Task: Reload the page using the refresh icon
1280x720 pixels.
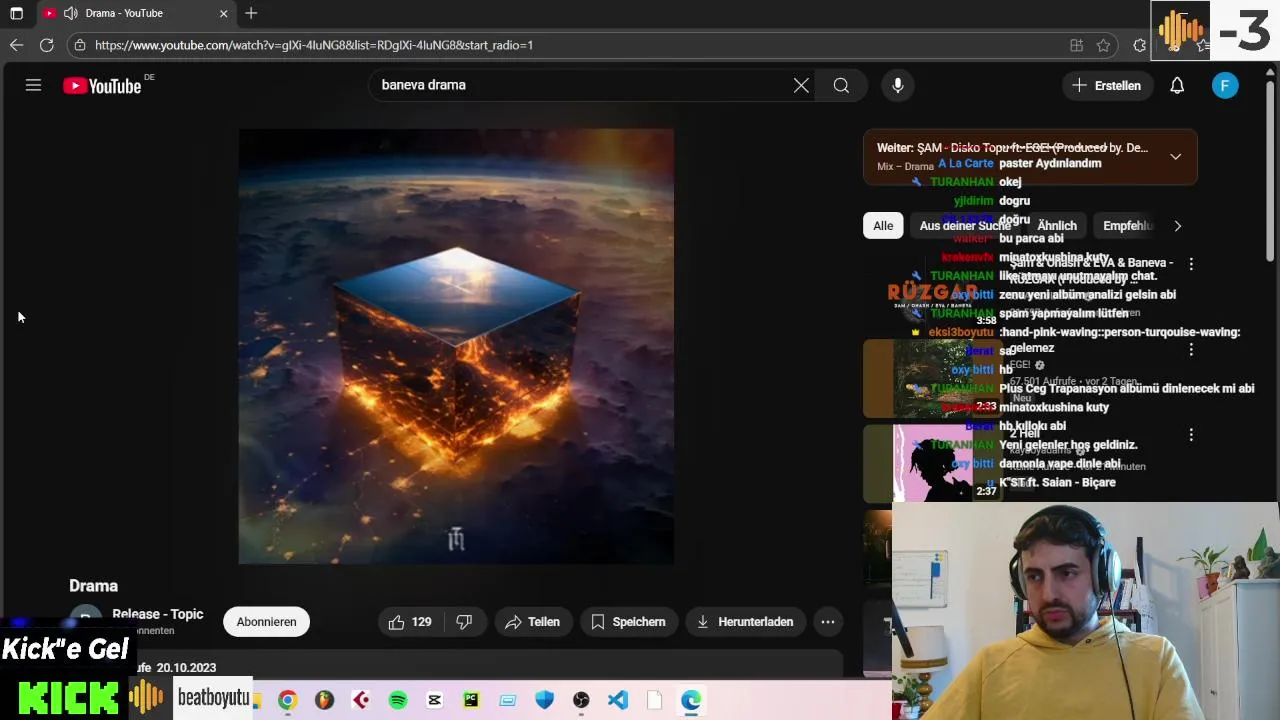Action: (46, 45)
